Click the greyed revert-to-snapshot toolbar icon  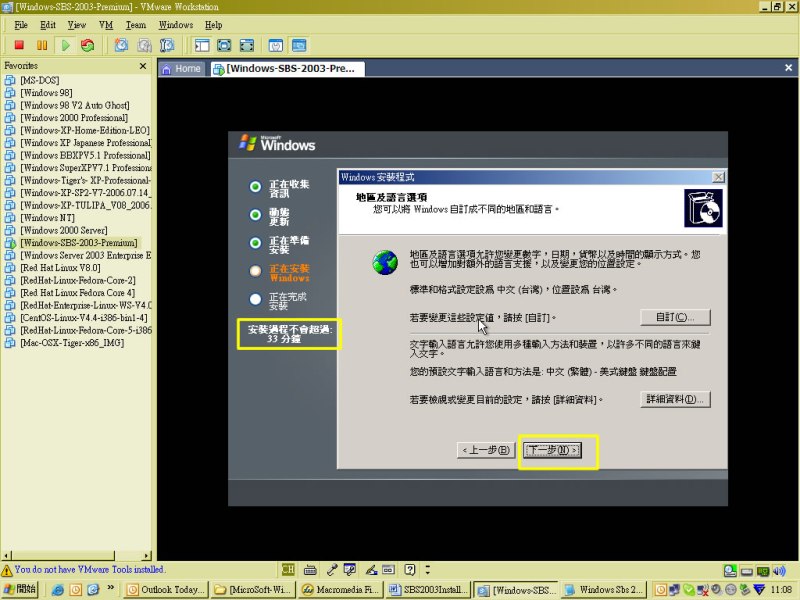pyautogui.click(x=144, y=45)
